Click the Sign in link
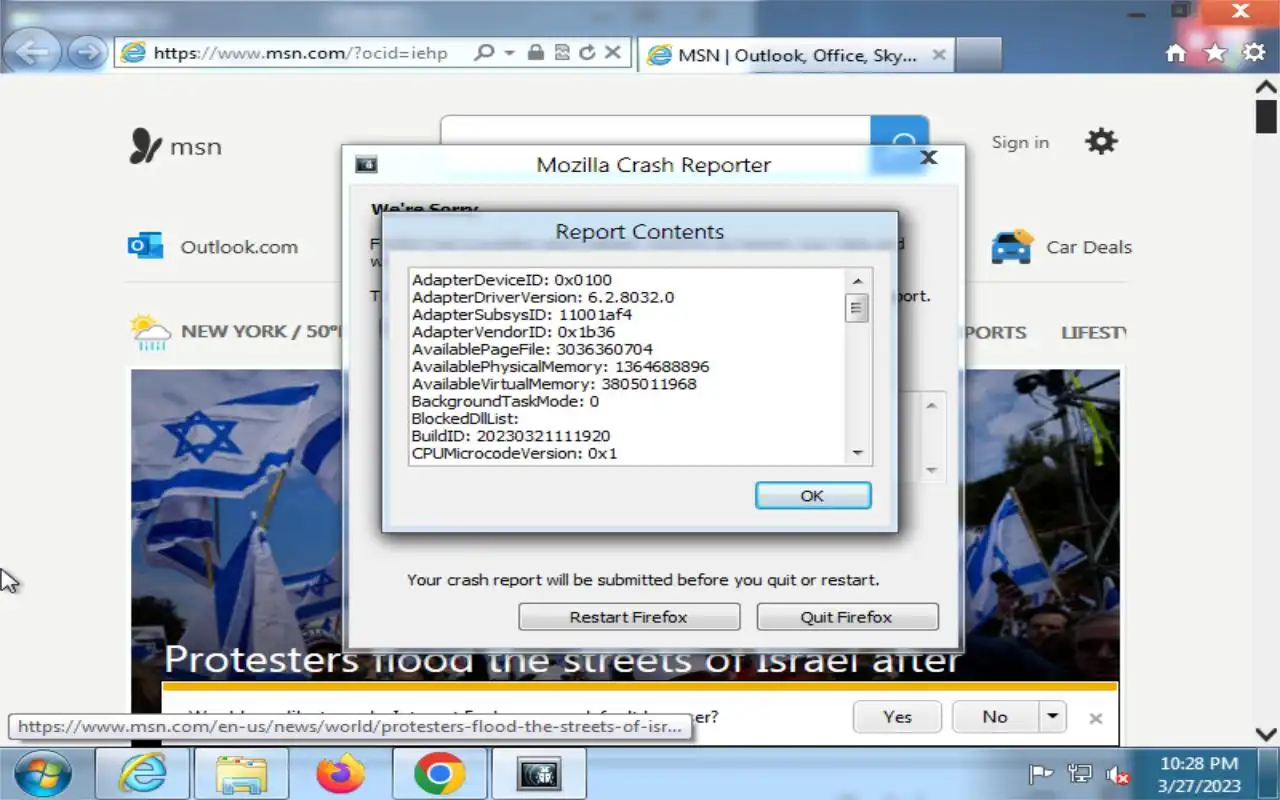1280x800 pixels. 1020,142
